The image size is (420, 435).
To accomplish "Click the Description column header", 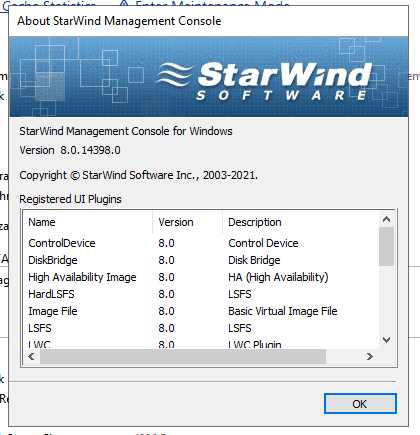I will tap(301, 222).
